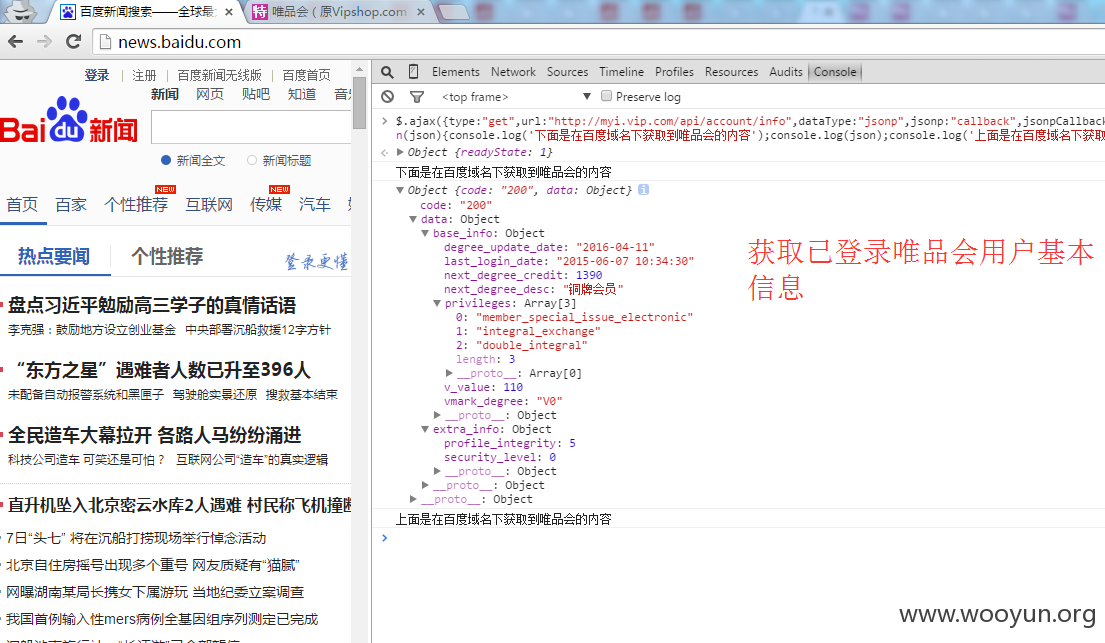Click the Baidu news search input
The height and width of the screenshot is (643, 1105).
[252, 127]
